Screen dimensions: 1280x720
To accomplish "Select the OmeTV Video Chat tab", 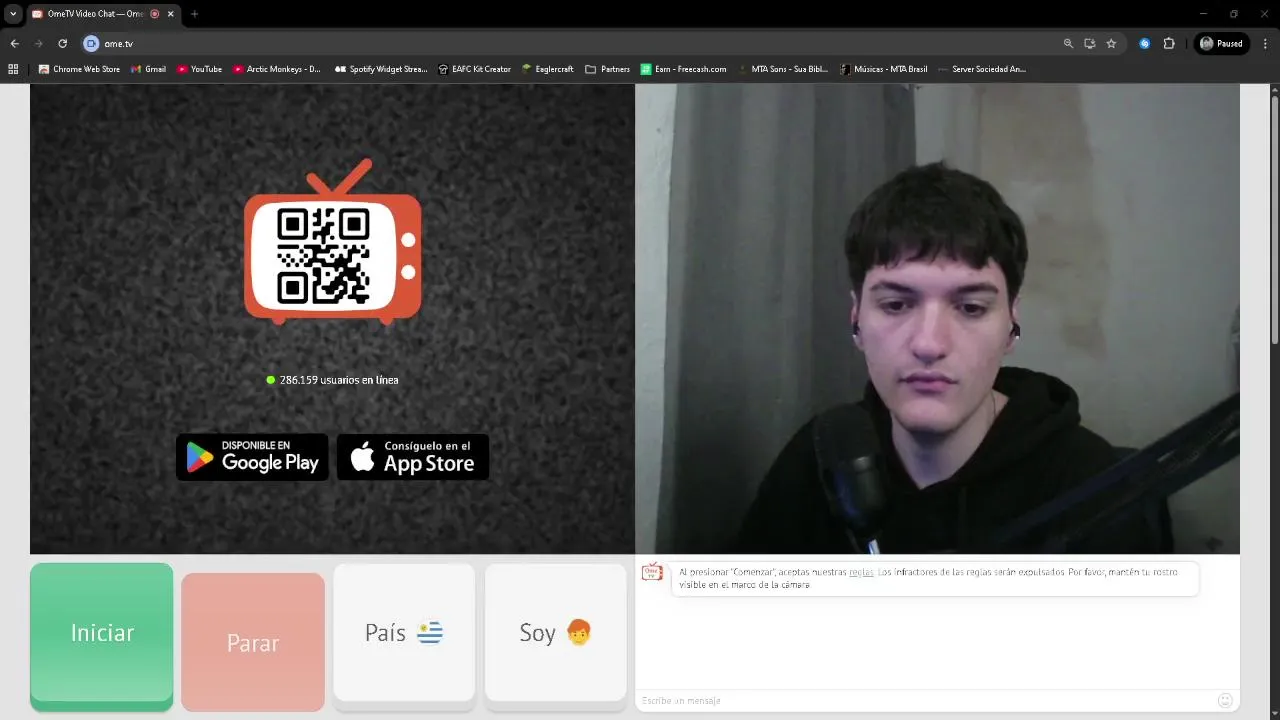I will click(x=95, y=14).
